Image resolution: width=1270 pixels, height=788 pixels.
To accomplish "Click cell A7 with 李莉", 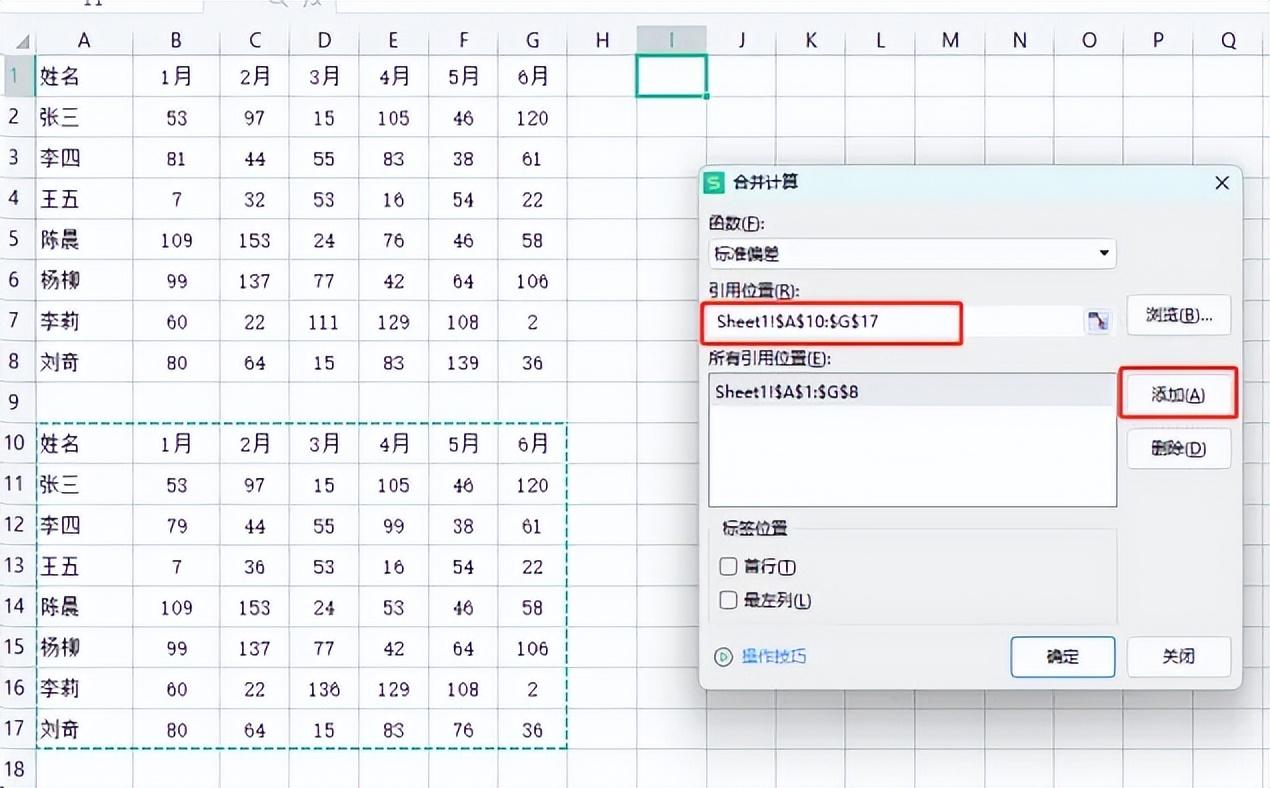I will (84, 321).
